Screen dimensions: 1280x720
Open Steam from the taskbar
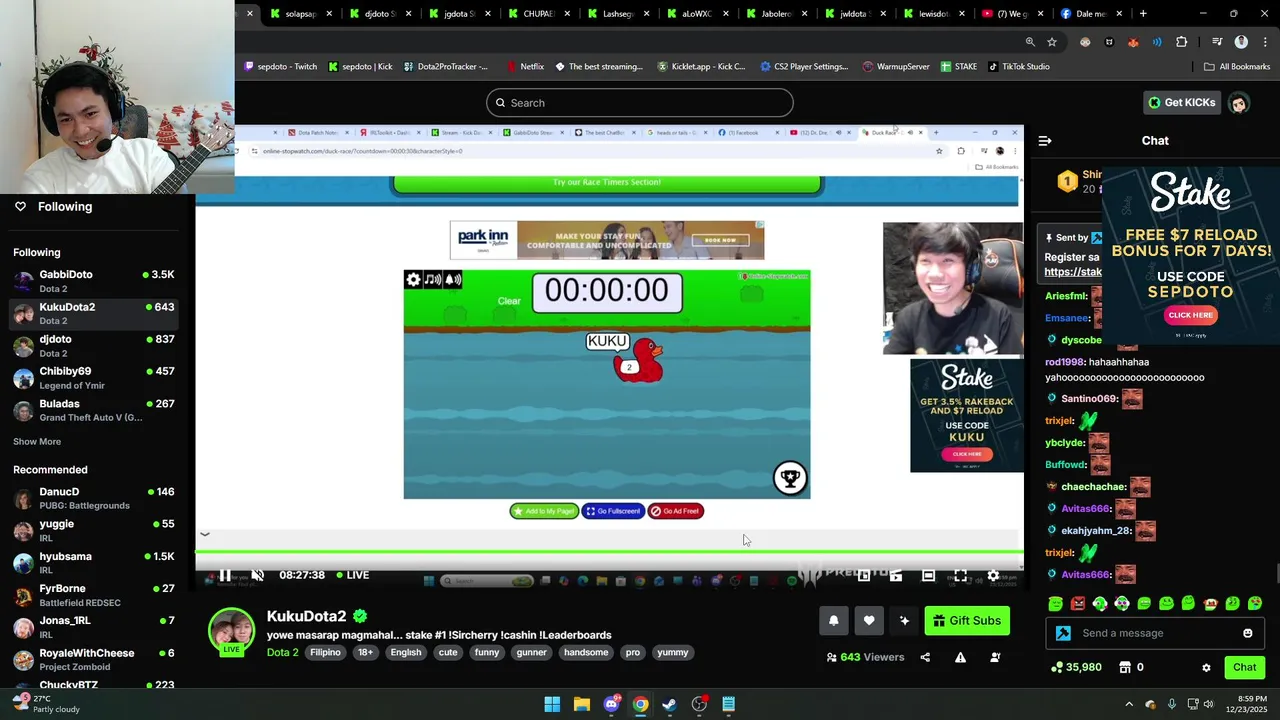(669, 704)
